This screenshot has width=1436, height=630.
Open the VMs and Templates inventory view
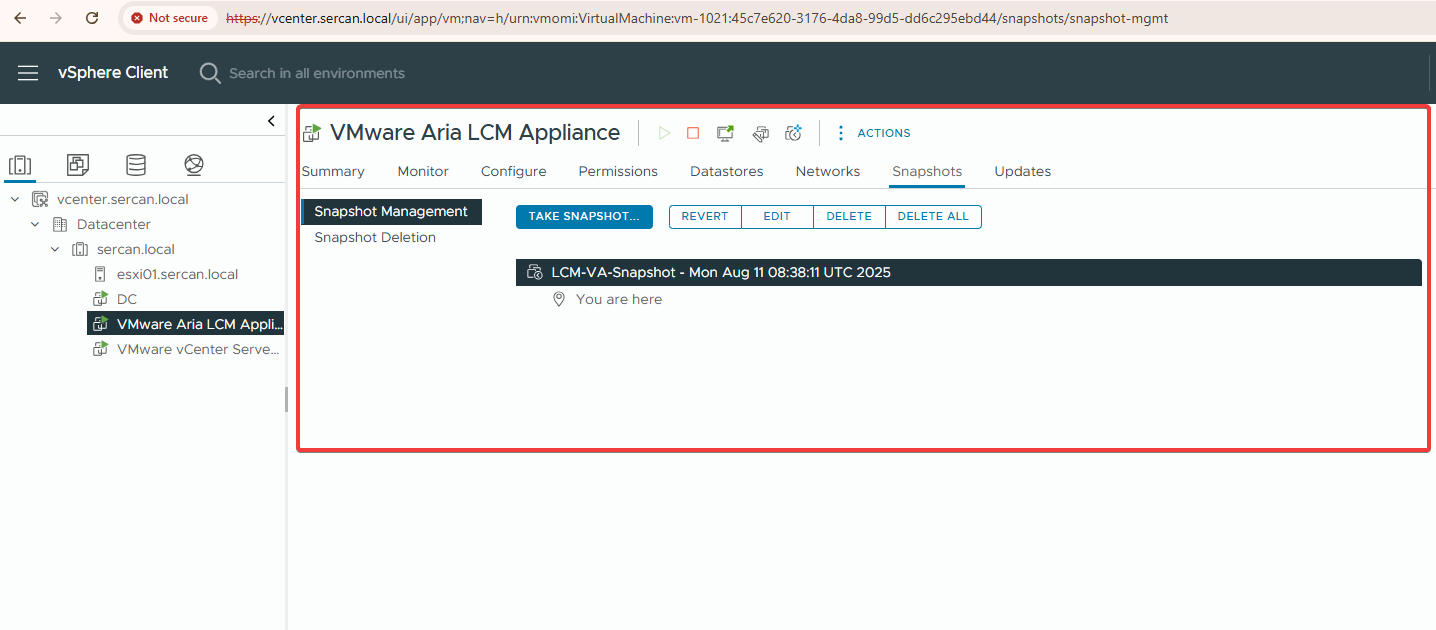tap(78, 165)
